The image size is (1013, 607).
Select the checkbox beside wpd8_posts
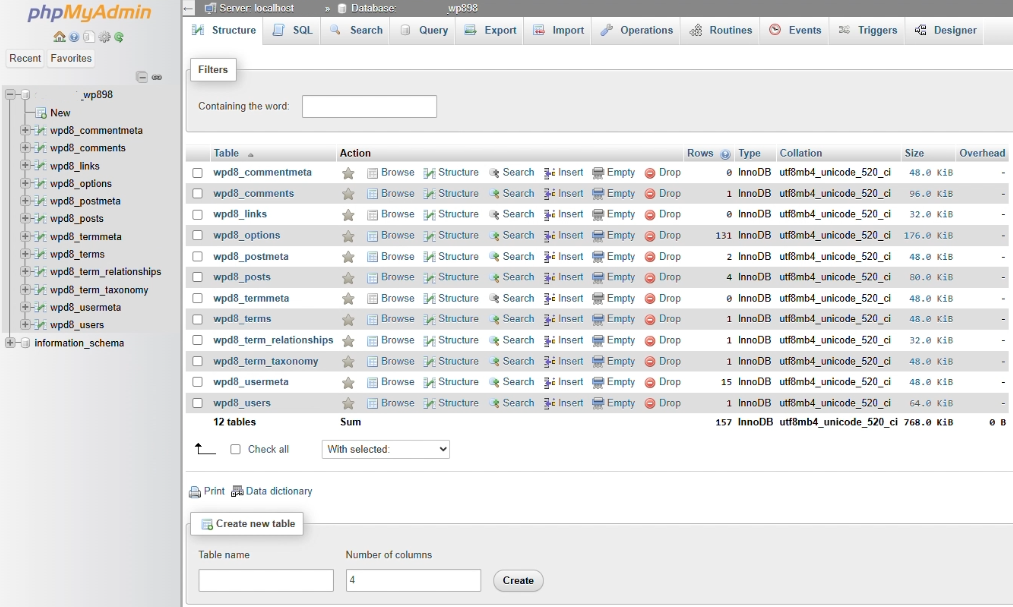[197, 277]
